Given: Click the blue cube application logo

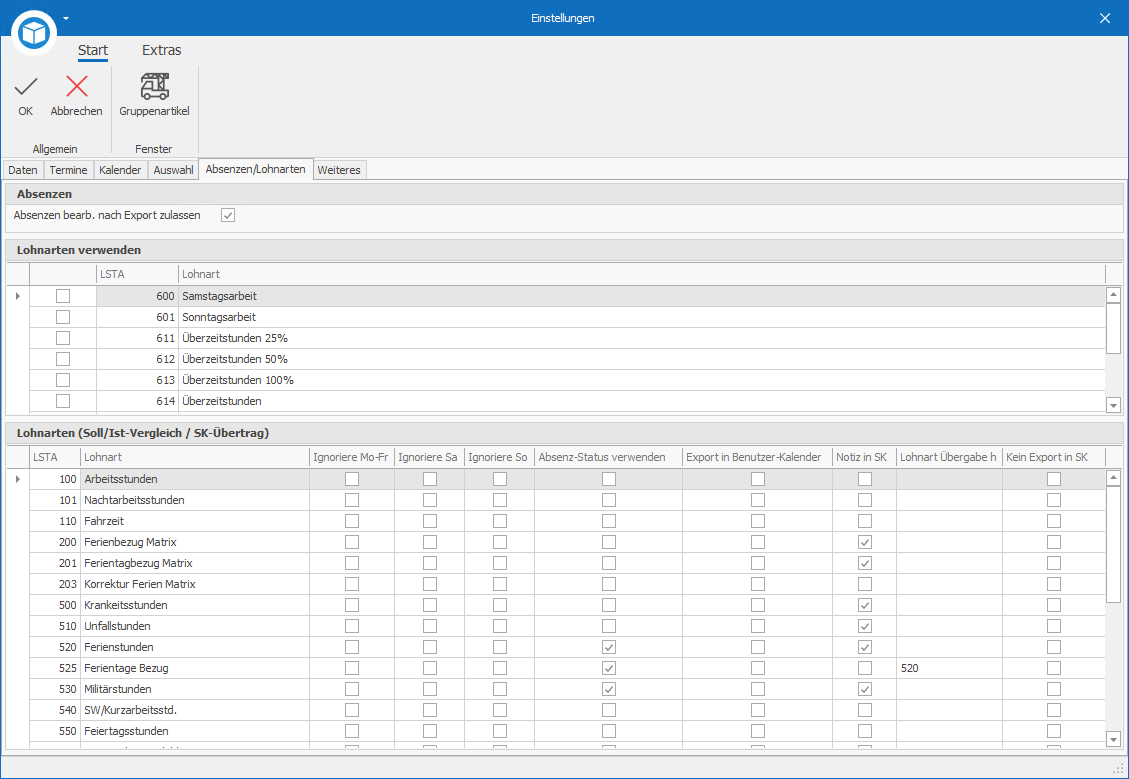Looking at the screenshot, I should point(34,32).
